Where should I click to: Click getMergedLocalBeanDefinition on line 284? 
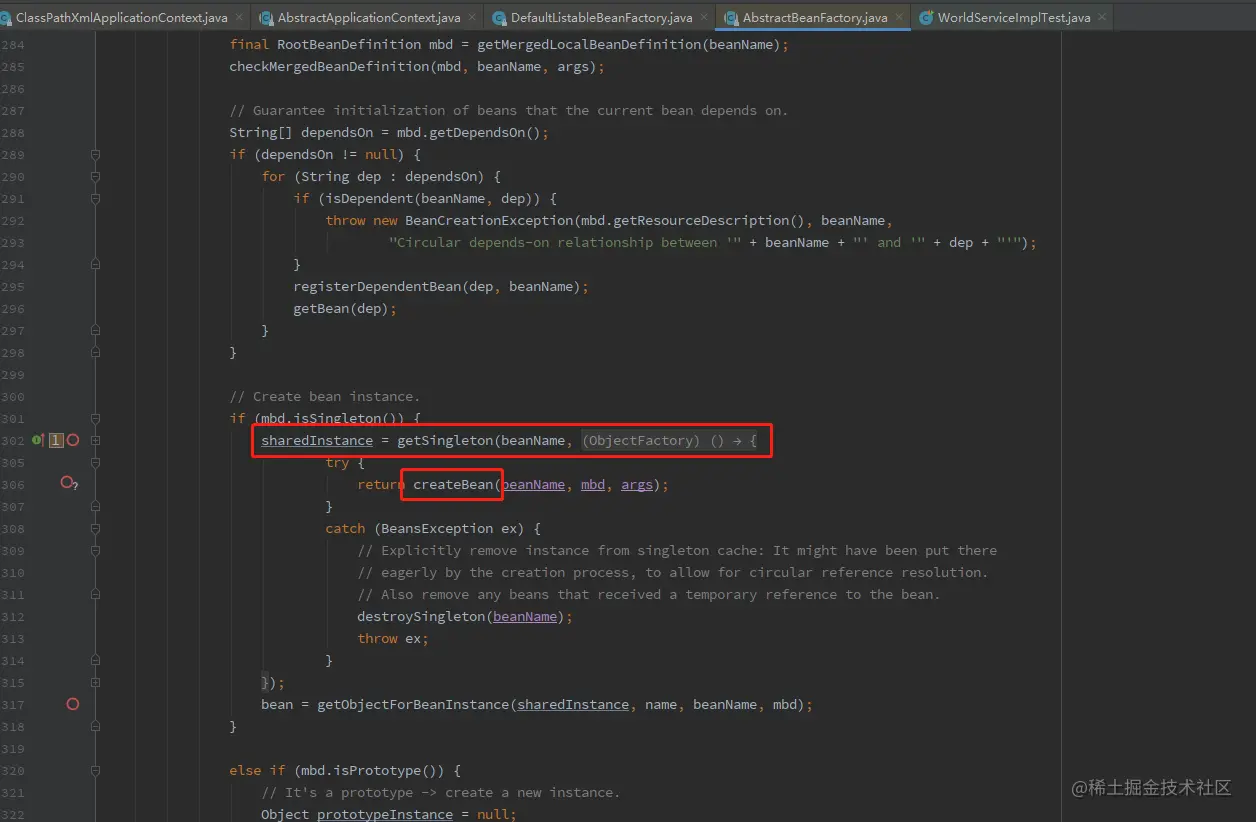click(589, 44)
